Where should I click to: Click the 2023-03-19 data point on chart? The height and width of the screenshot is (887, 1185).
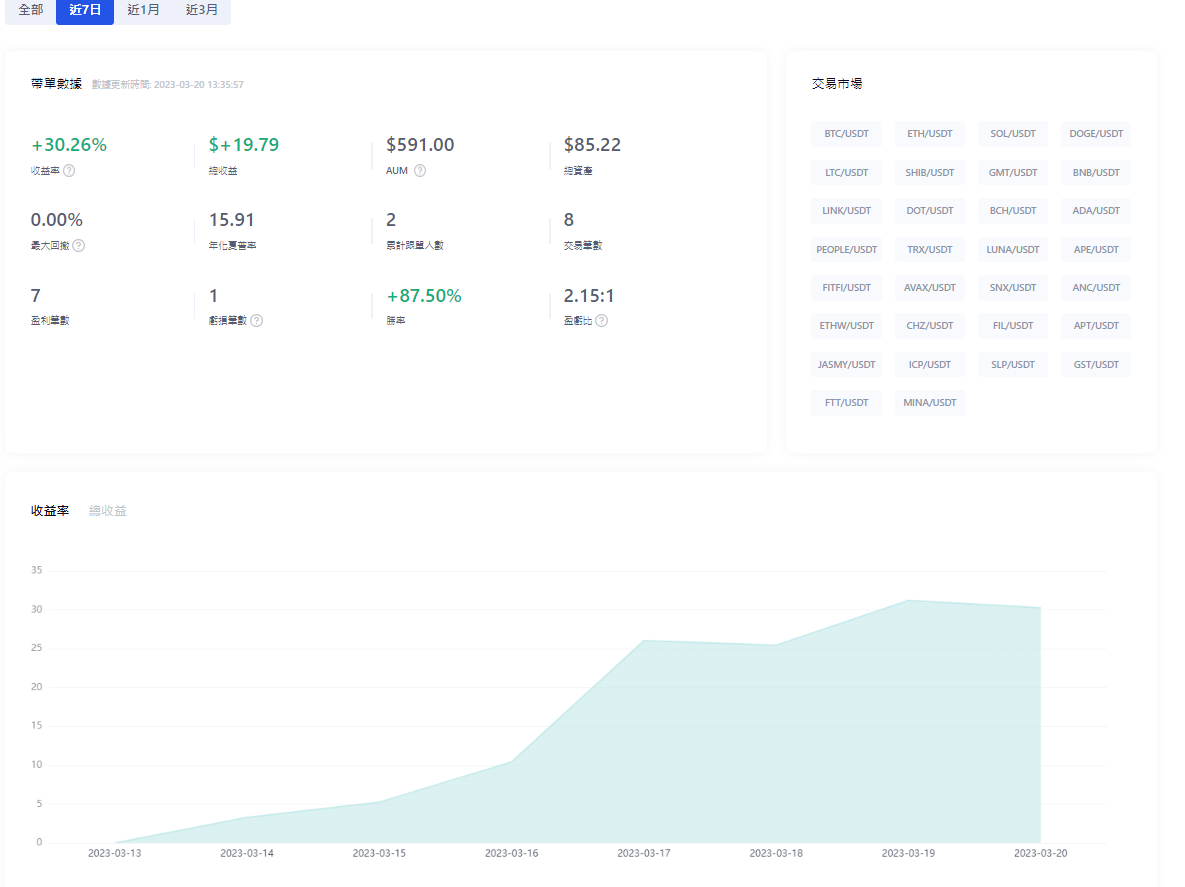tap(908, 600)
